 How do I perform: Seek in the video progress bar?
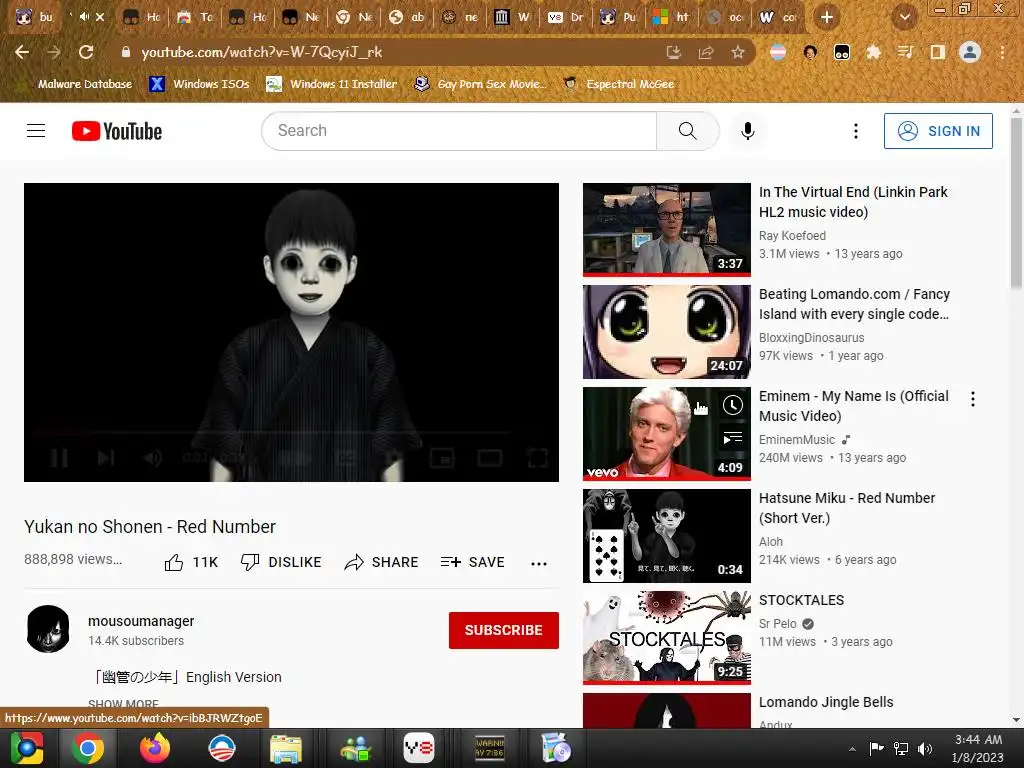(x=291, y=432)
